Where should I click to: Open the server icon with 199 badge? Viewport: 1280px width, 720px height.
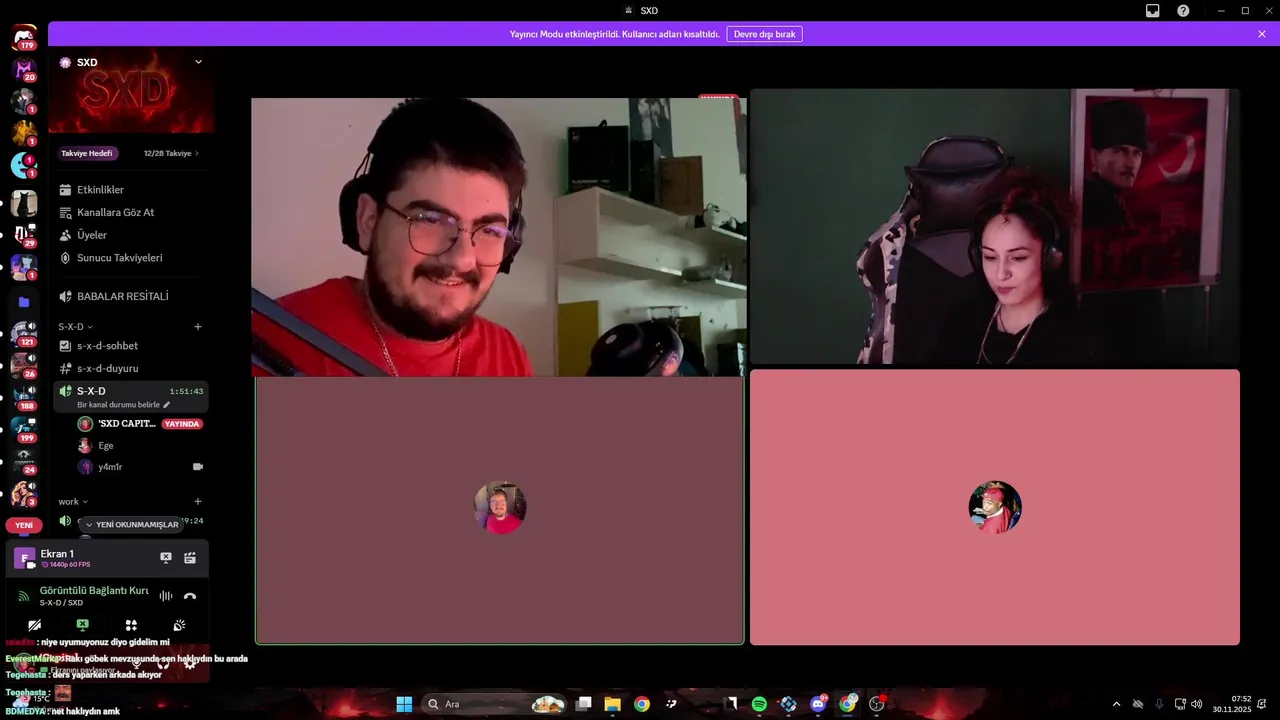[x=22, y=429]
